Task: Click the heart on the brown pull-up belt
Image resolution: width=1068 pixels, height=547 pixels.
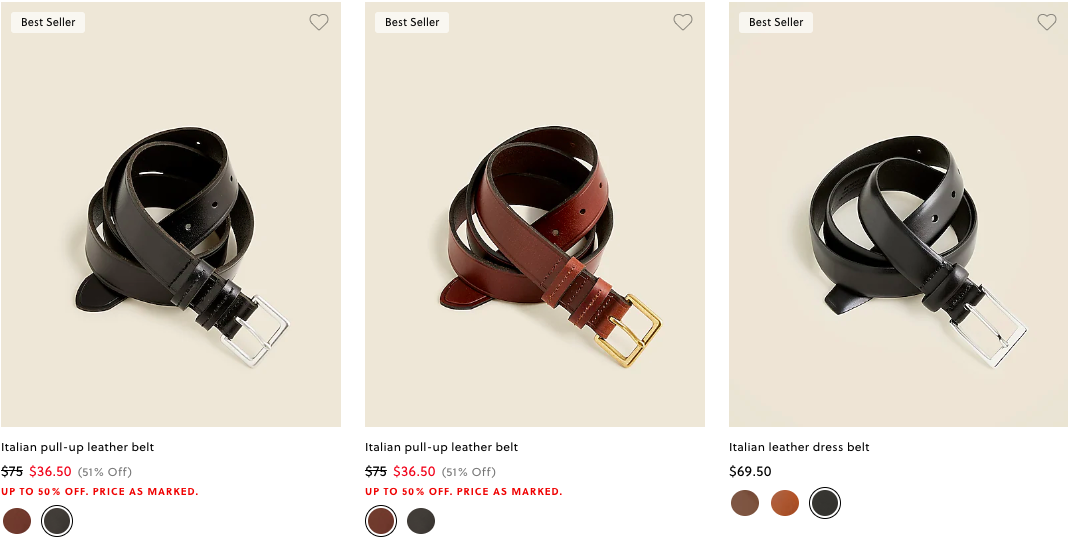Action: 682,22
